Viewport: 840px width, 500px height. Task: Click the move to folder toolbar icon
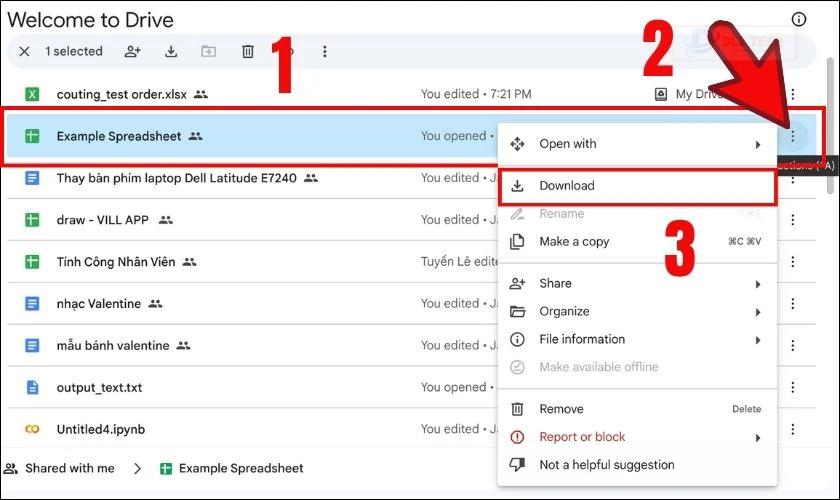click(x=208, y=51)
